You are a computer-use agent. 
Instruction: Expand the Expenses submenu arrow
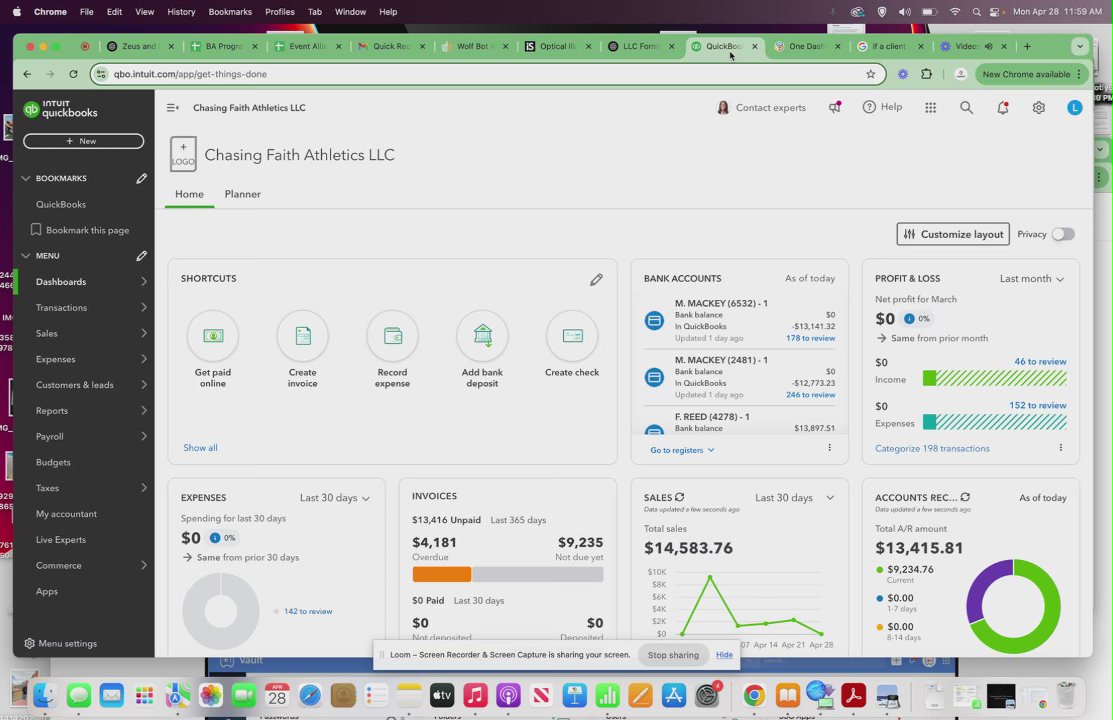coord(144,359)
